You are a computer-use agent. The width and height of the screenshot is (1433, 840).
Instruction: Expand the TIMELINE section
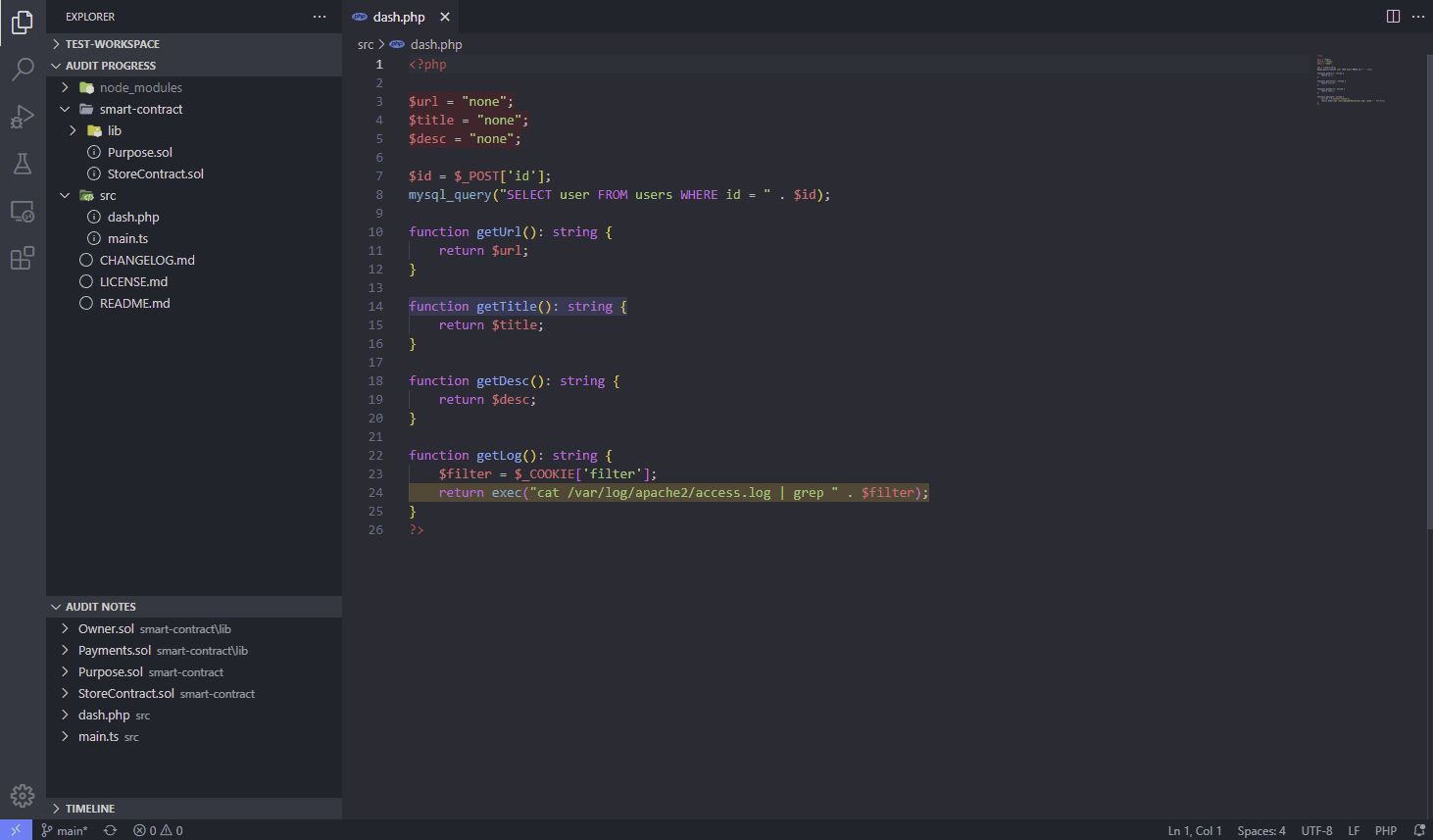(89, 809)
